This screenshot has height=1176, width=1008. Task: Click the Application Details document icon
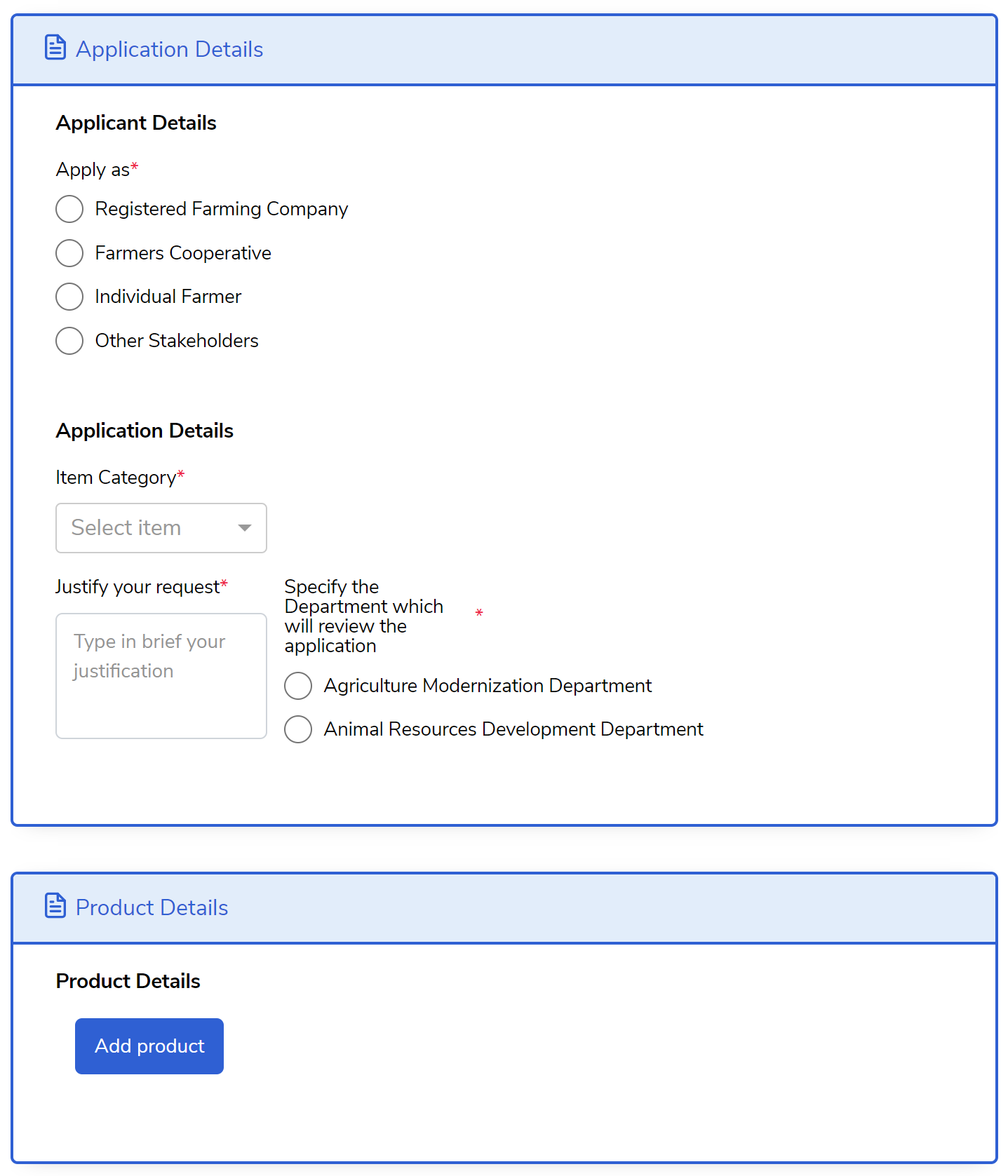(x=55, y=48)
